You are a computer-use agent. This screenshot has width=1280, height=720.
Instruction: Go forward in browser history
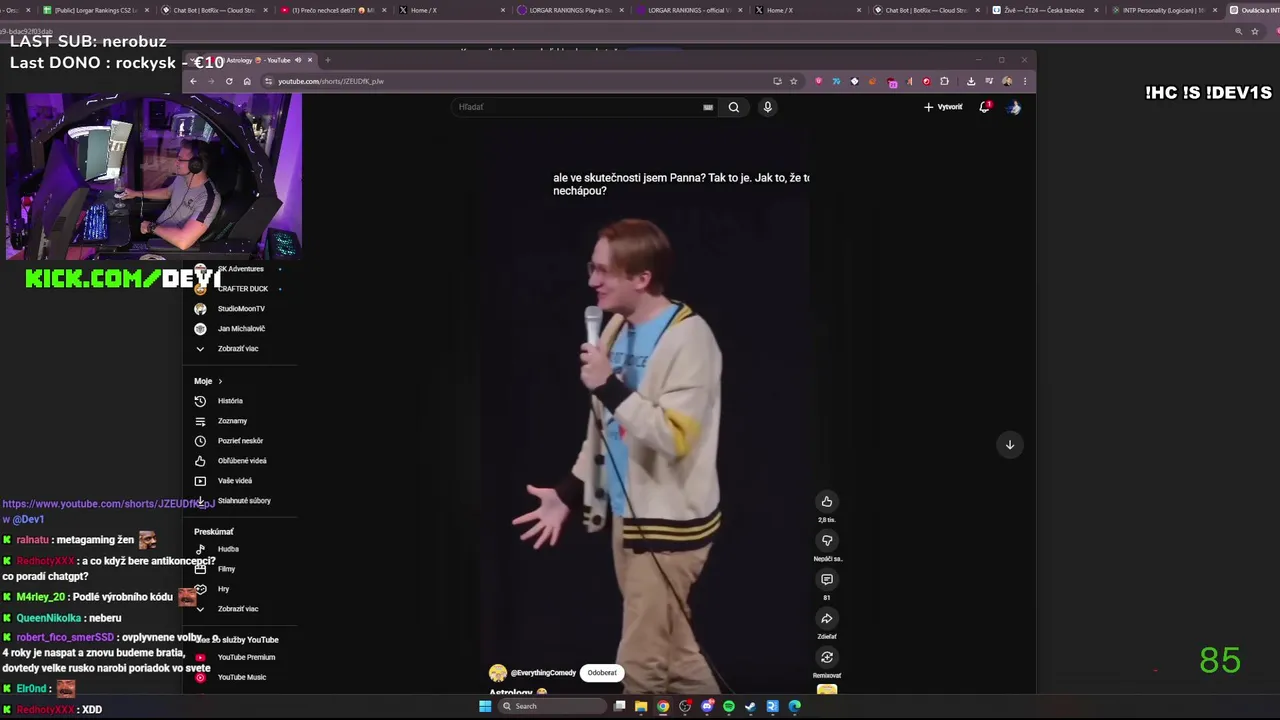point(211,81)
